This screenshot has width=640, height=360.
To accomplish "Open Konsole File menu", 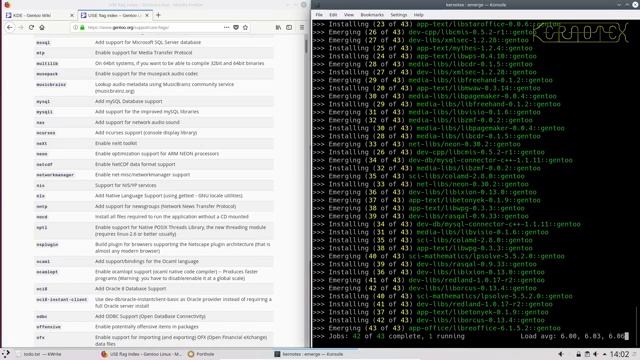I will [319, 15].
